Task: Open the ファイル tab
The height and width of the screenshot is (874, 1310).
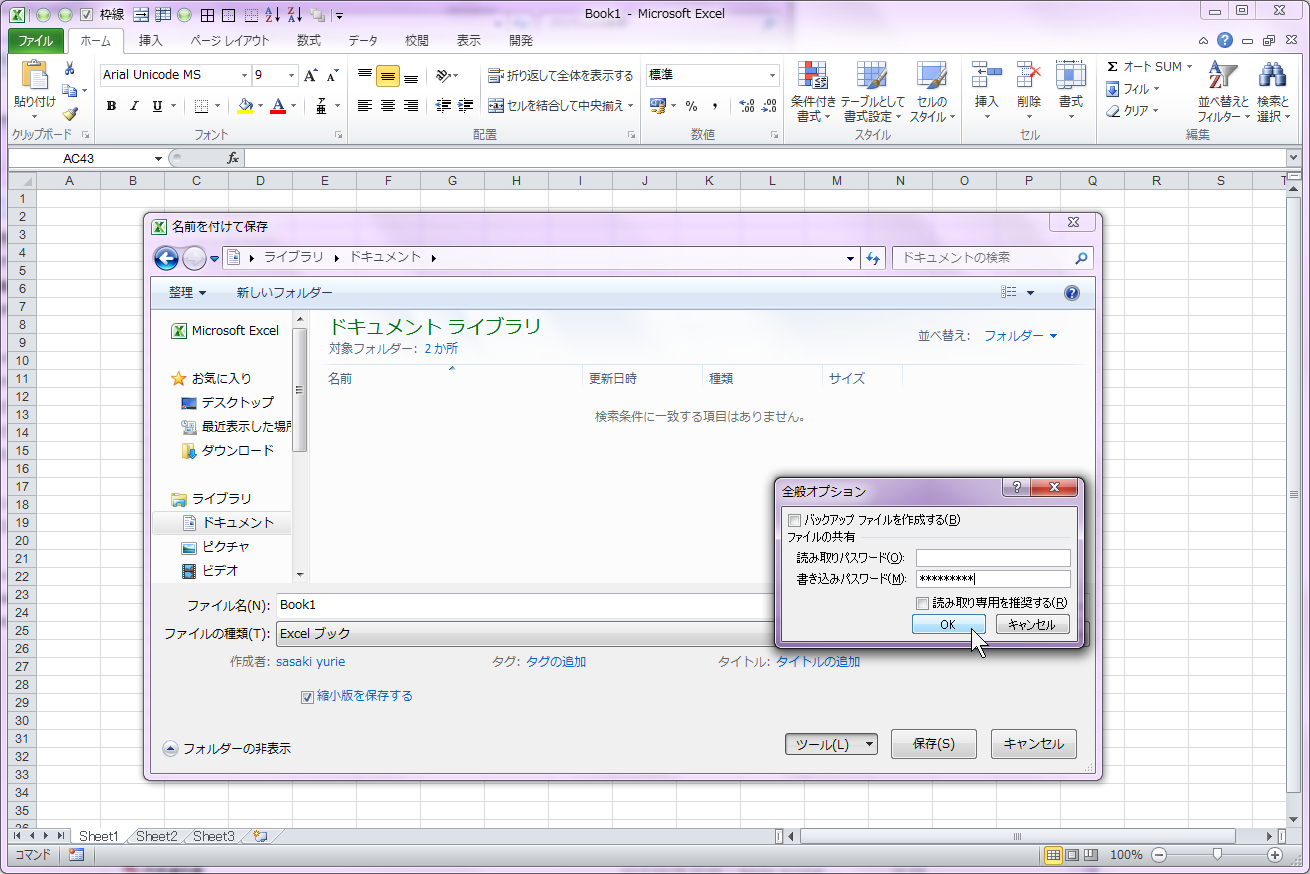Action: click(x=36, y=41)
